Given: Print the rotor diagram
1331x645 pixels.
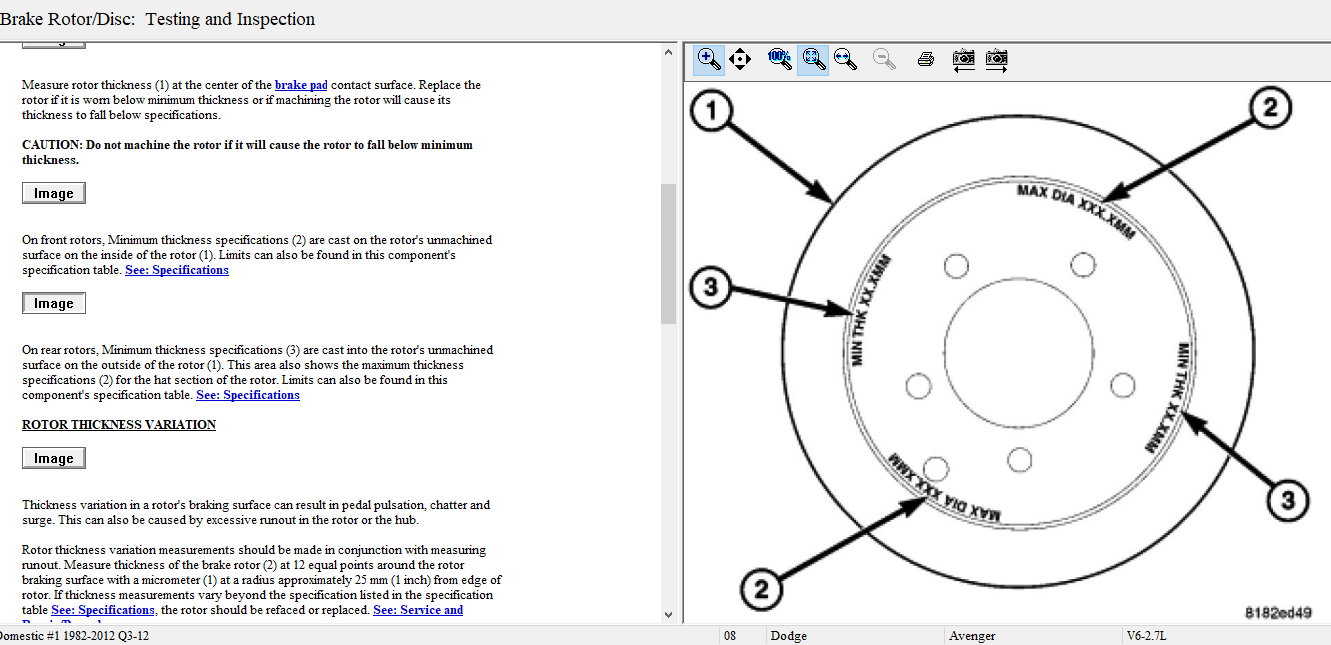Looking at the screenshot, I should pos(925,59).
